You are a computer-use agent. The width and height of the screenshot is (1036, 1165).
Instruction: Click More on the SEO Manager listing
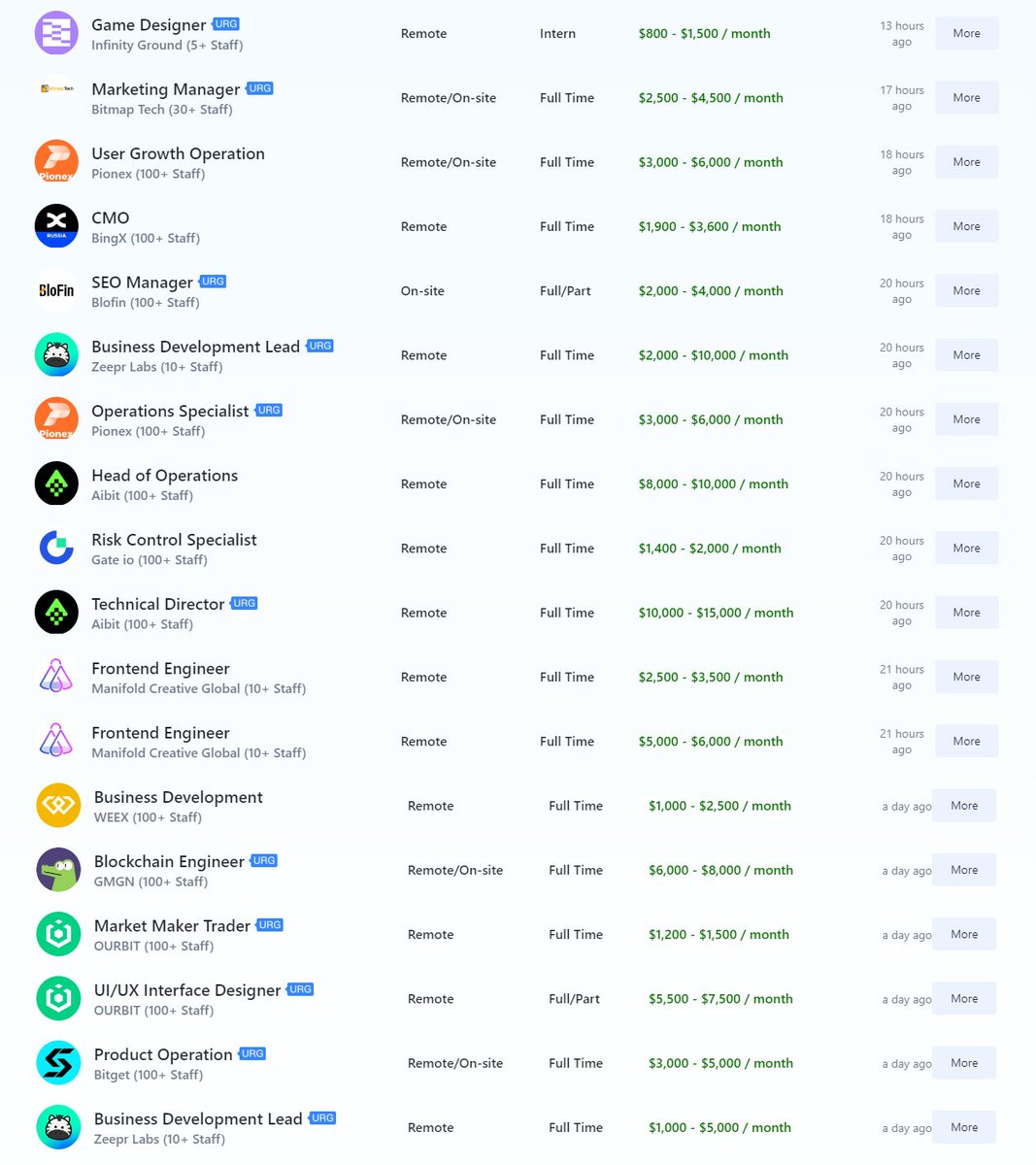tap(966, 290)
